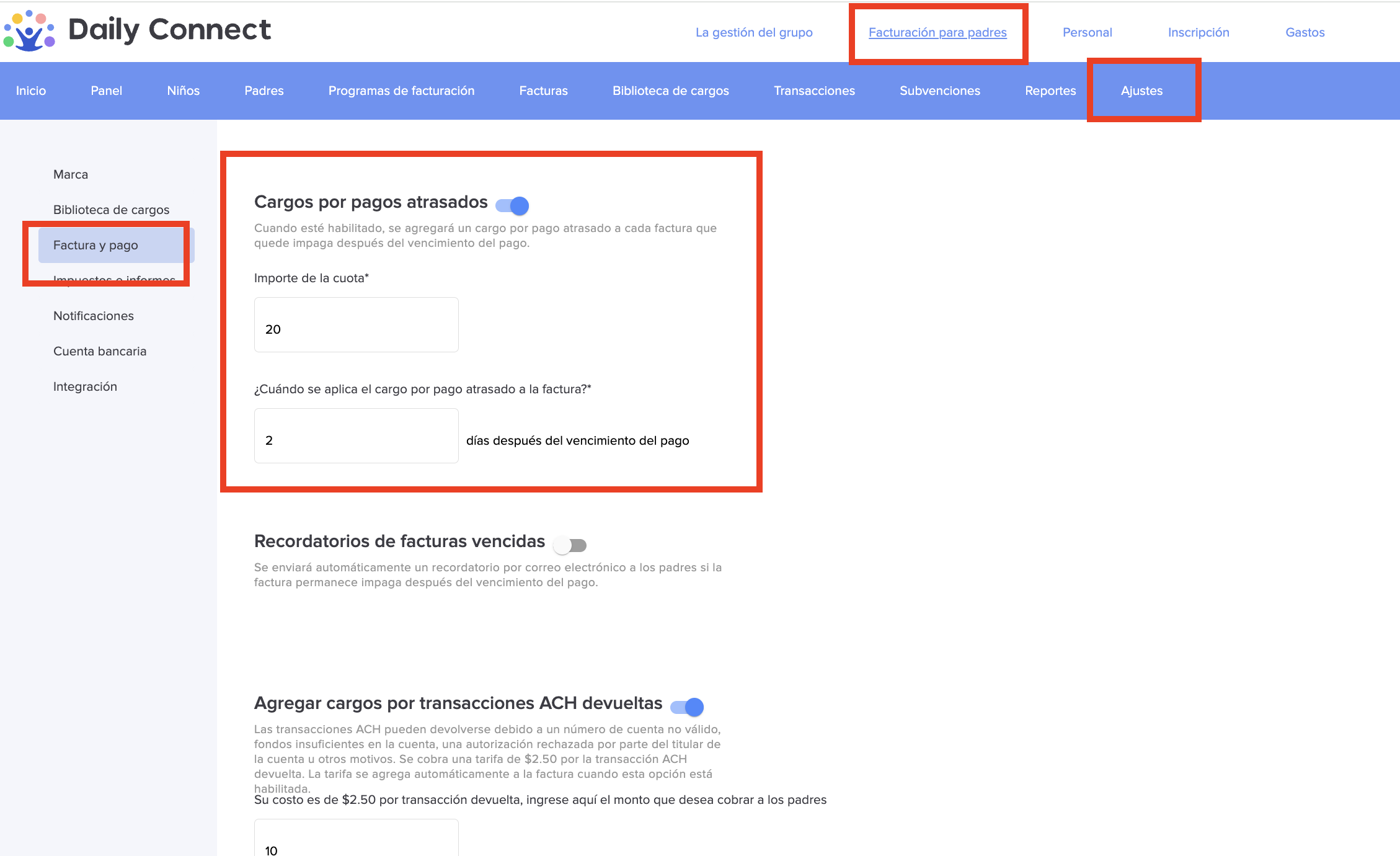The height and width of the screenshot is (856, 1400).
Task: Open Notificaciones settings in sidebar
Action: [x=94, y=316]
